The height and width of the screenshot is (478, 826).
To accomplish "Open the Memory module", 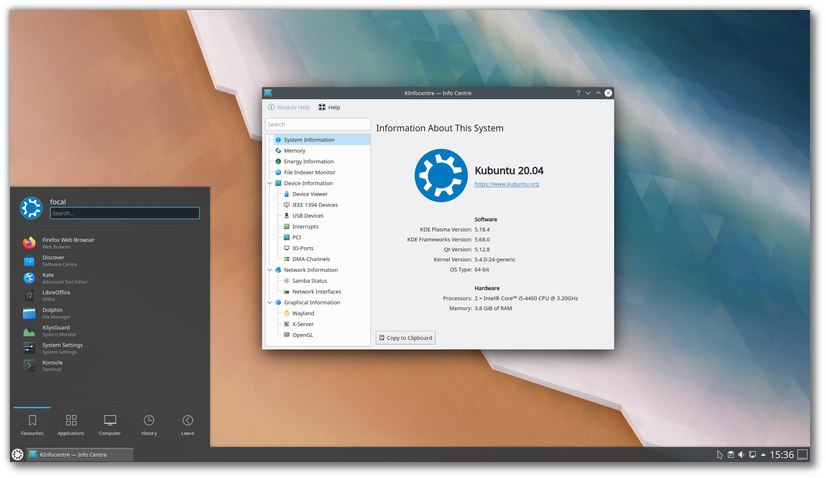I will pyautogui.click(x=294, y=151).
